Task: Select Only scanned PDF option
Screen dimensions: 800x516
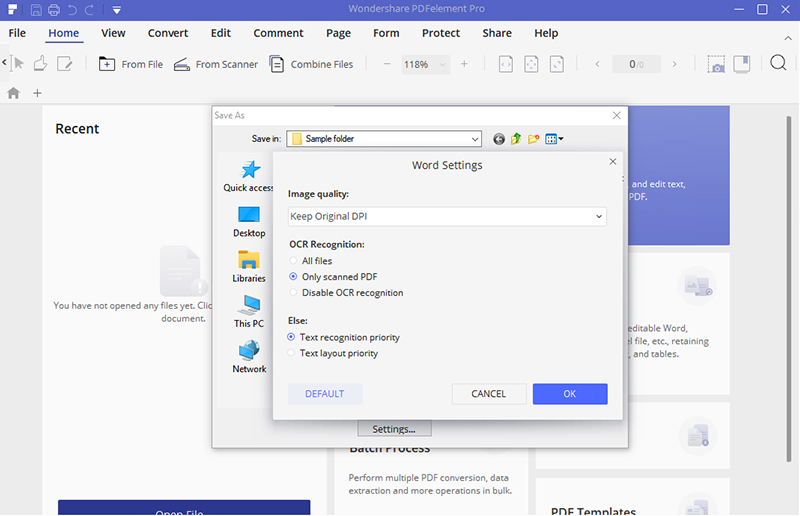Action: [x=333, y=277]
